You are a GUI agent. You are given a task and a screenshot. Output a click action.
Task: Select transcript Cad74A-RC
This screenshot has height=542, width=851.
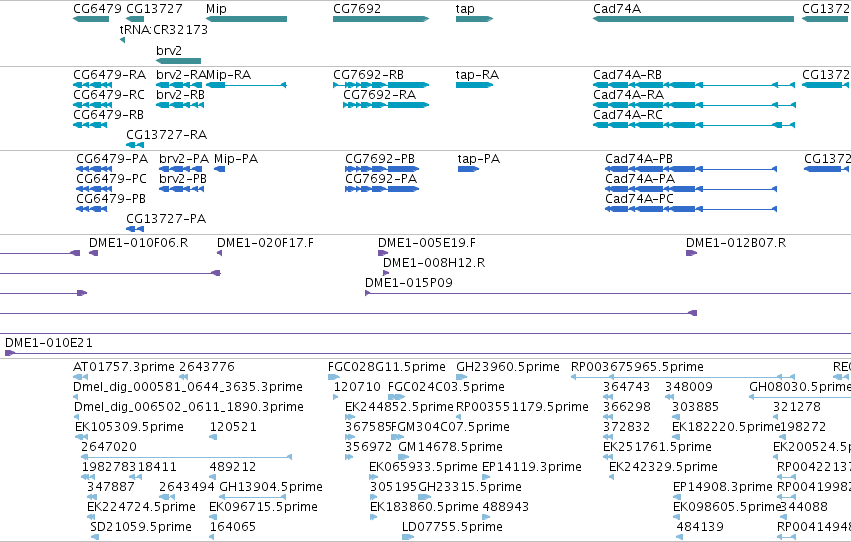click(x=694, y=125)
